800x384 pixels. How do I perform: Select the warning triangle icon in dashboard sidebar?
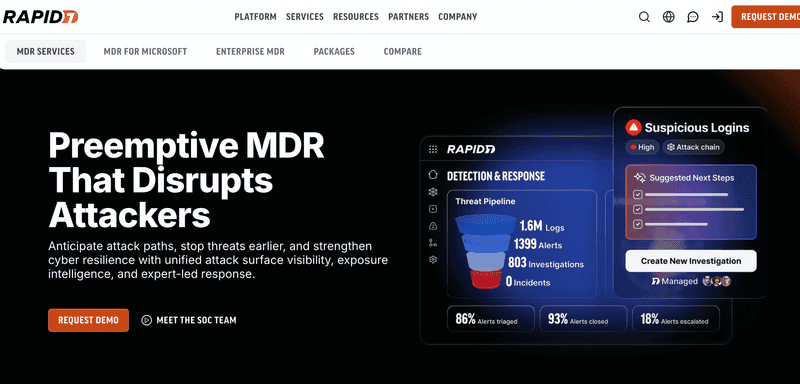[x=433, y=225]
